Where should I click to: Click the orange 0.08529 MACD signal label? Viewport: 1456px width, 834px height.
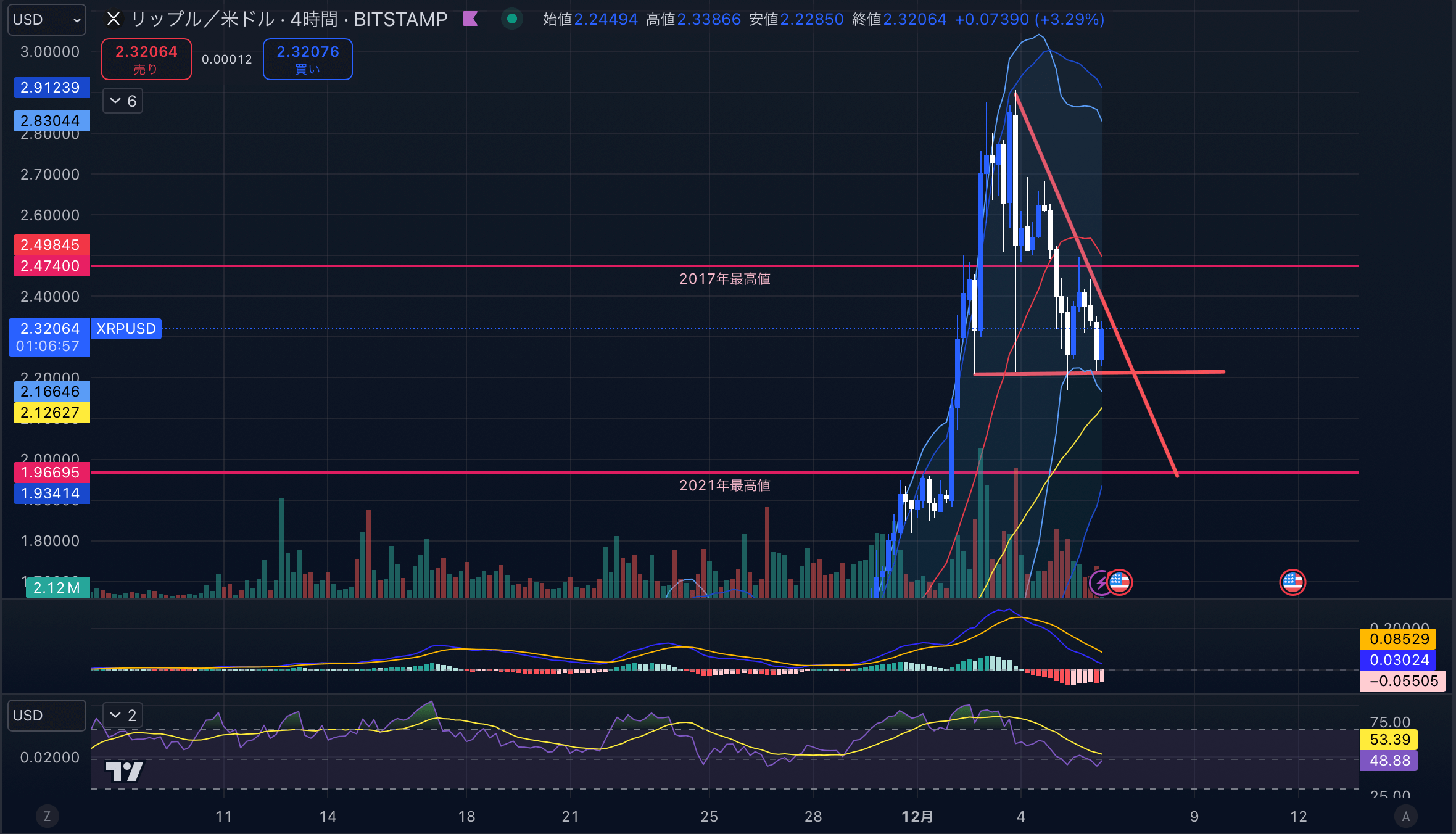pos(1399,639)
